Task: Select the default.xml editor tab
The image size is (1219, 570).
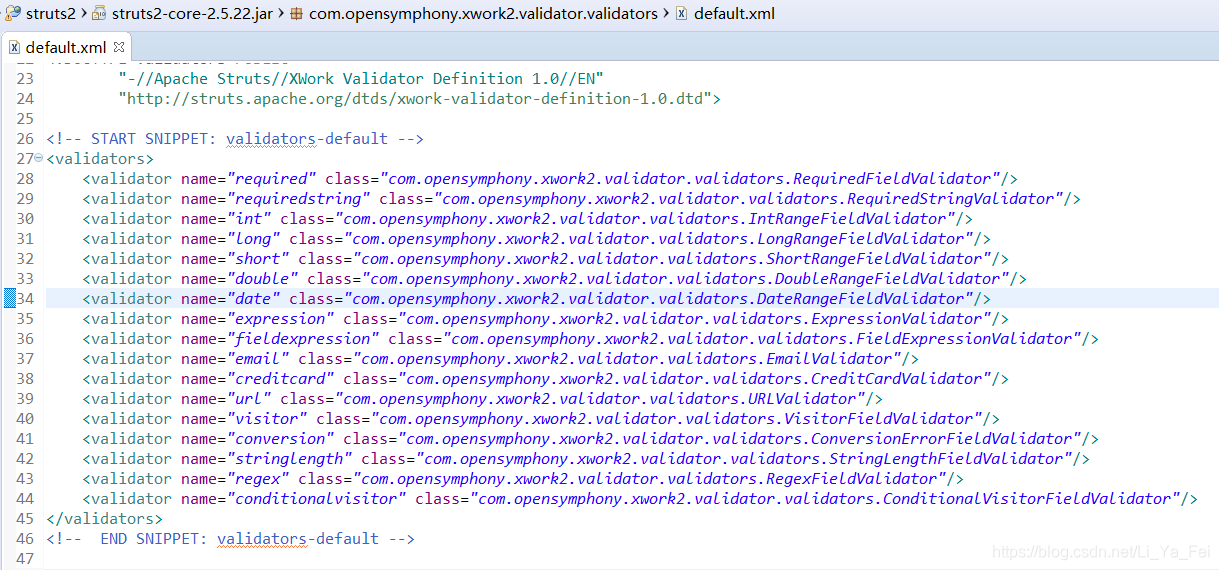Action: pos(66,47)
